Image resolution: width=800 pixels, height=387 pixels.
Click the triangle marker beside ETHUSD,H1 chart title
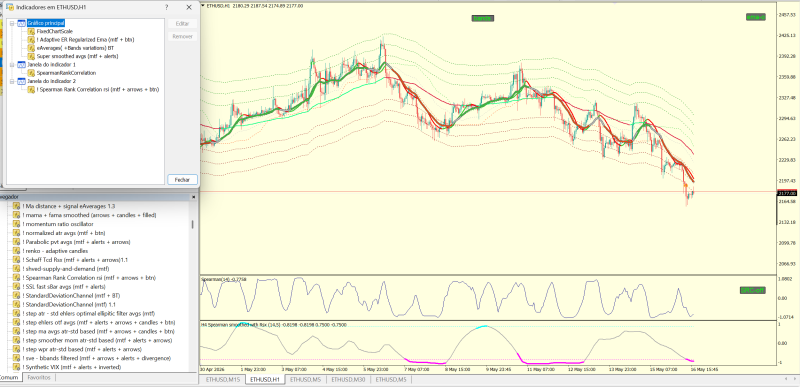click(203, 6)
